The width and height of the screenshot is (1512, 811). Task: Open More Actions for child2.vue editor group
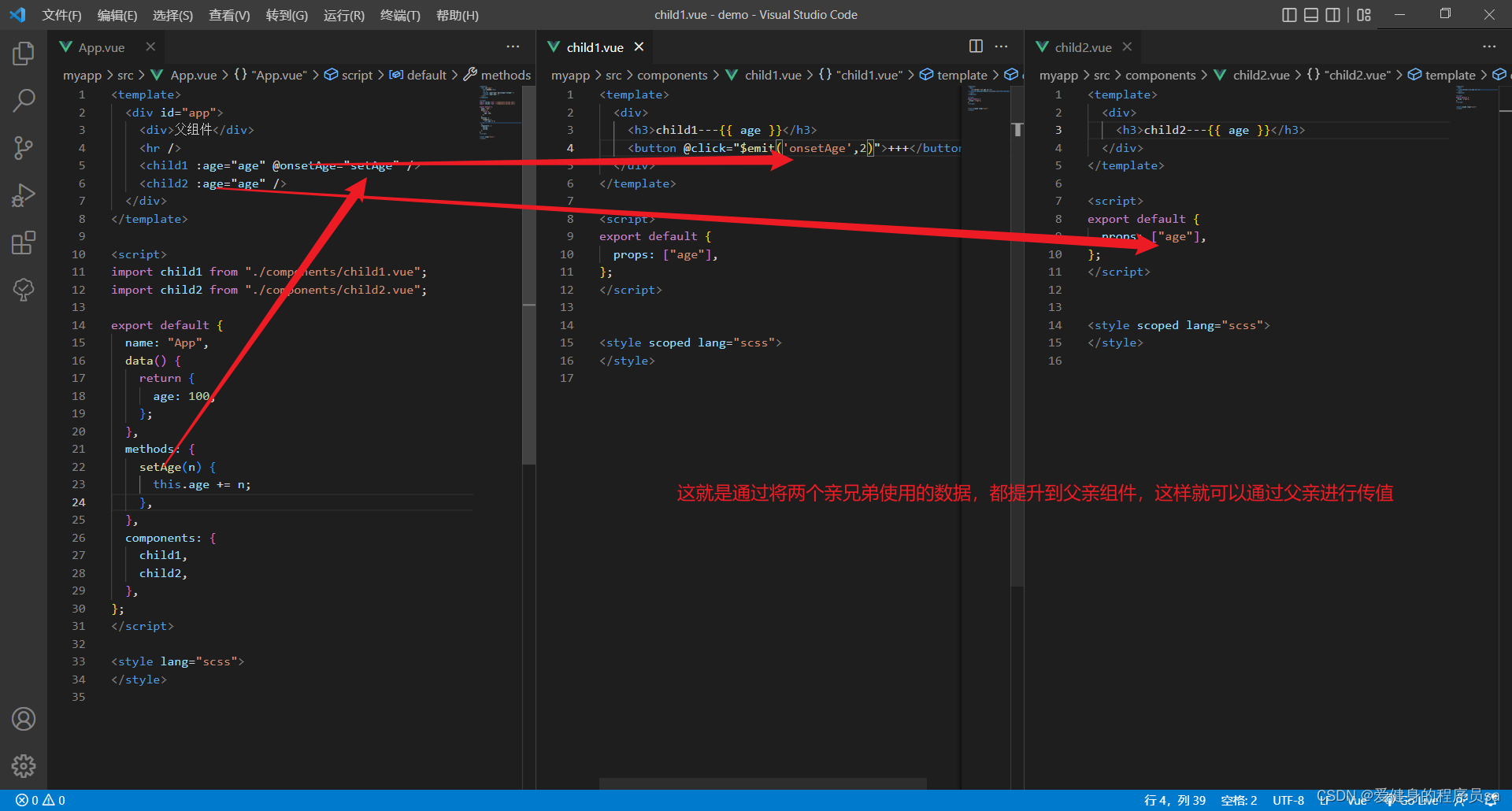(1489, 46)
